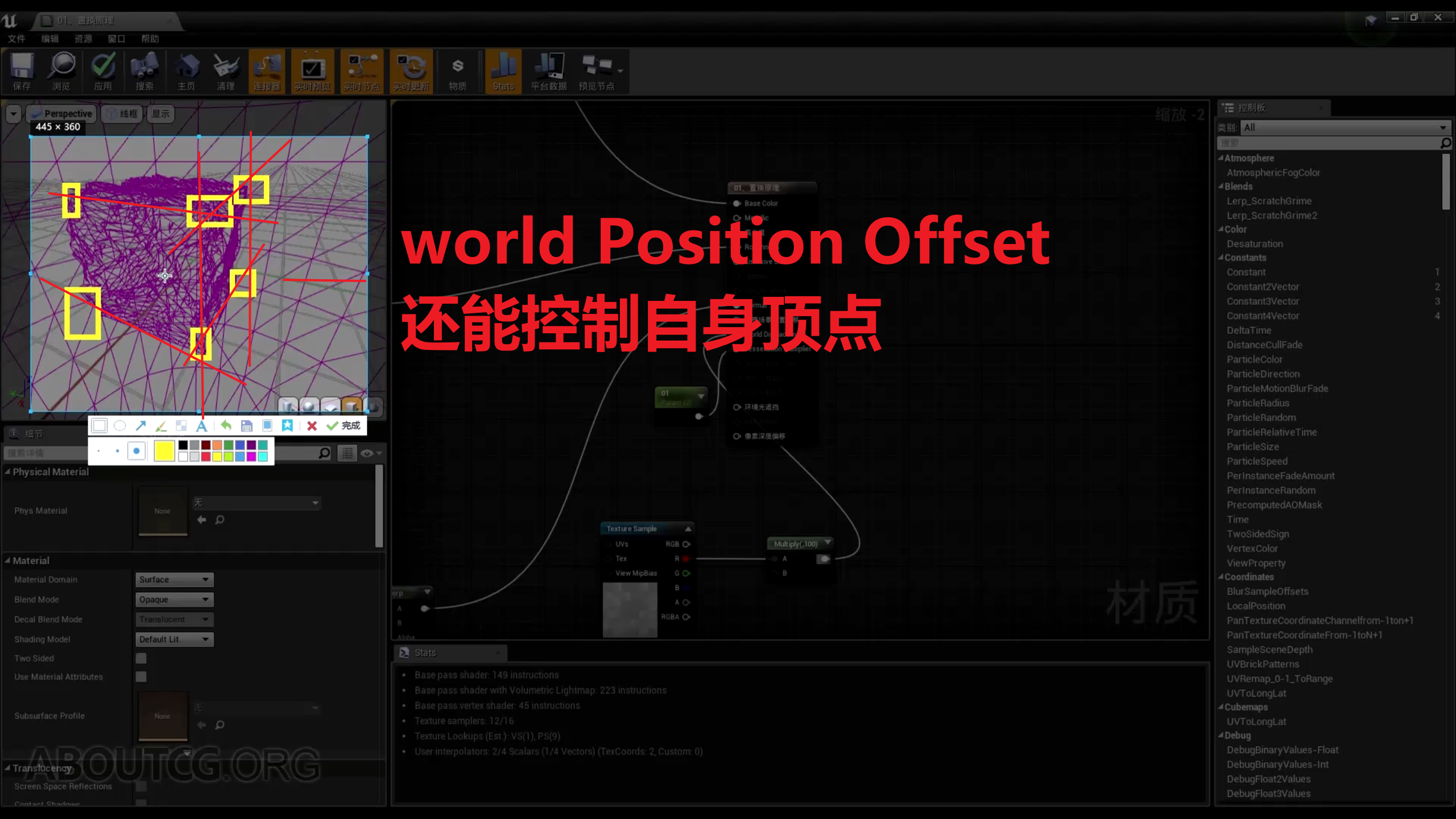Click the Stats toolbar icon

pos(503,71)
